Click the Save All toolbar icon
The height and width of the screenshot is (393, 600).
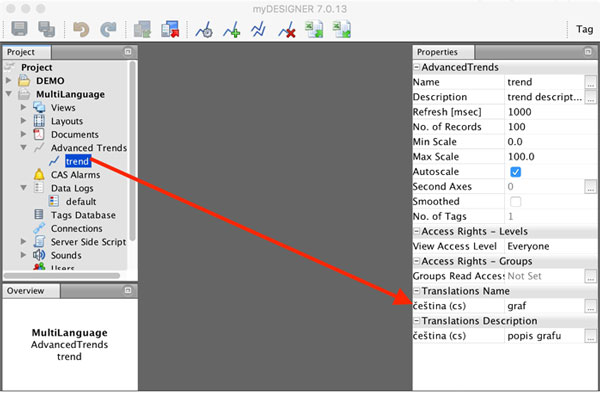47,29
